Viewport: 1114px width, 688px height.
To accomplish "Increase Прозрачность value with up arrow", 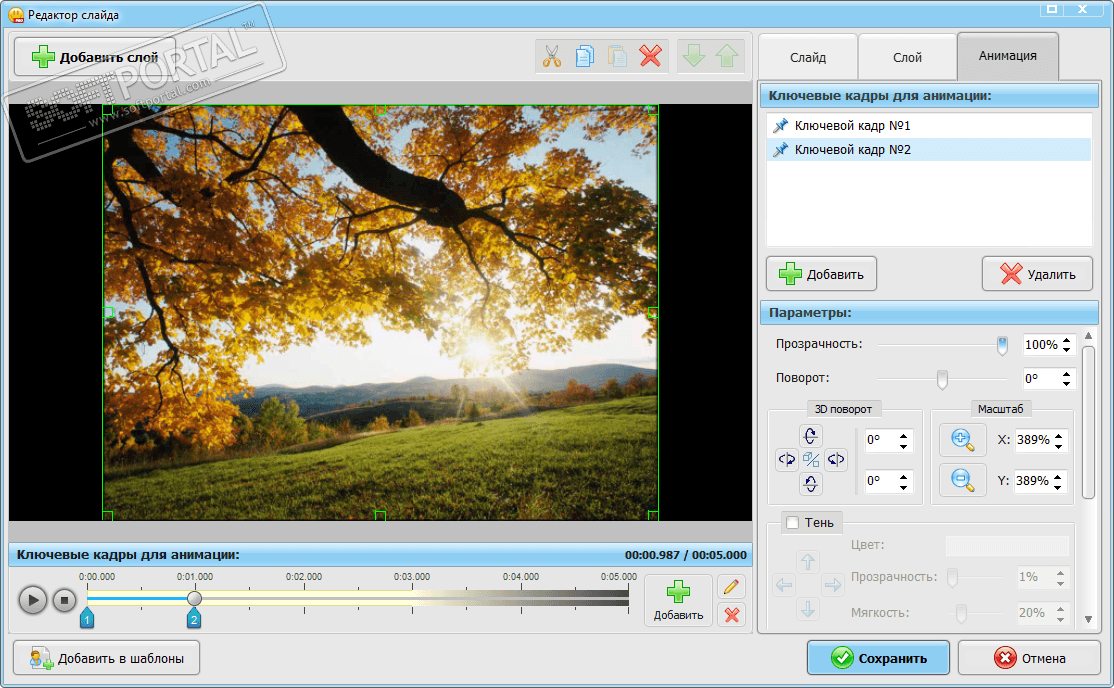I will pos(1067,340).
